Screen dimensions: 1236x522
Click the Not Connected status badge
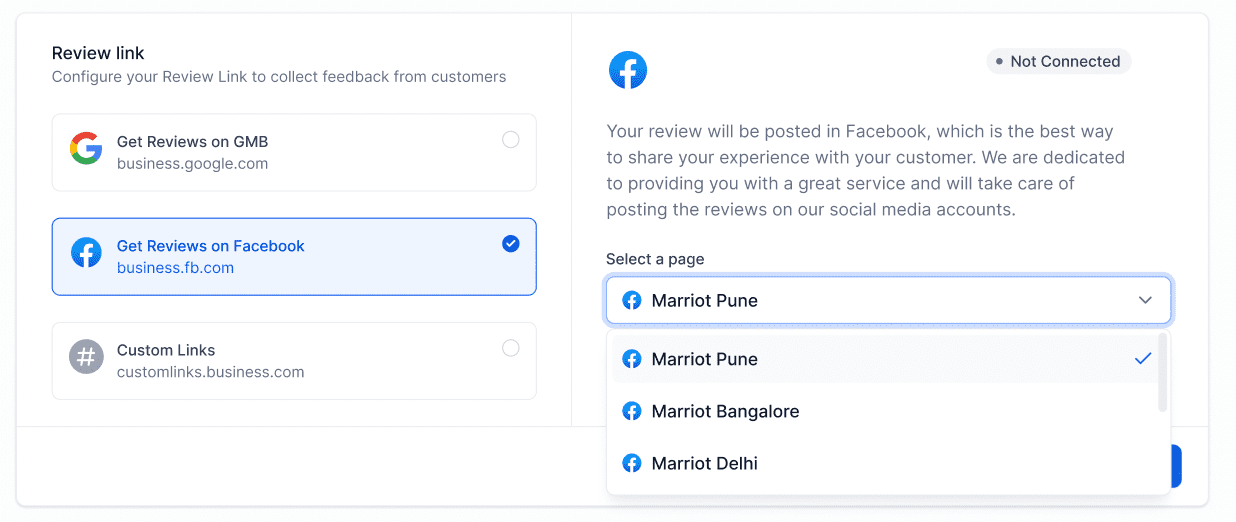(x=1059, y=61)
